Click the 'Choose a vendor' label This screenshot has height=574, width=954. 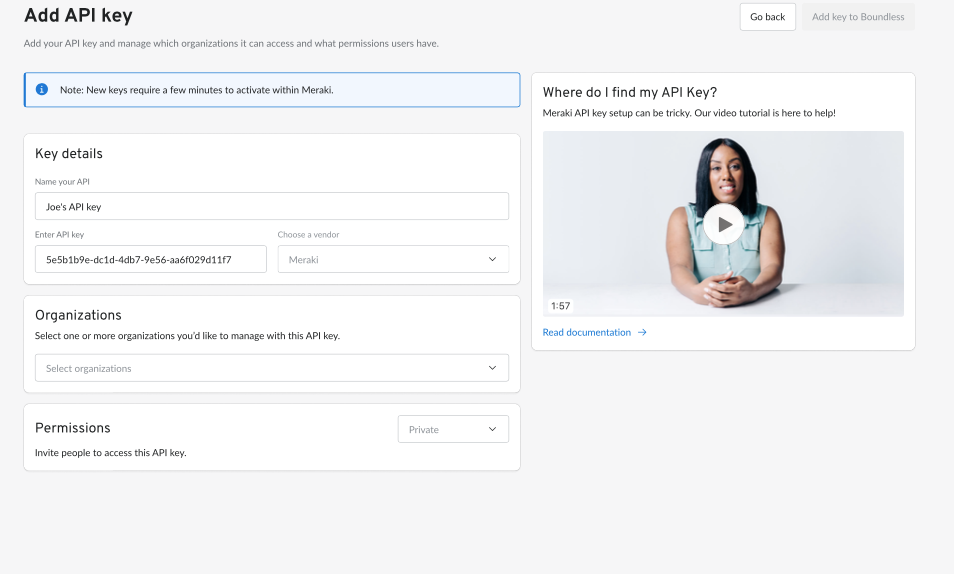click(308, 234)
